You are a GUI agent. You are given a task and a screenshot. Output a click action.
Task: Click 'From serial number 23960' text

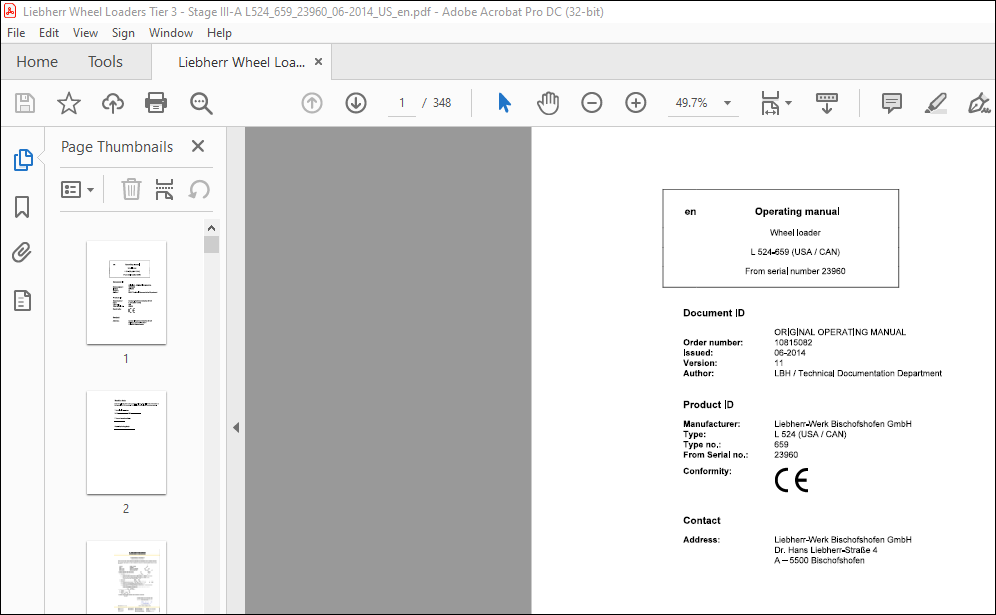(795, 271)
